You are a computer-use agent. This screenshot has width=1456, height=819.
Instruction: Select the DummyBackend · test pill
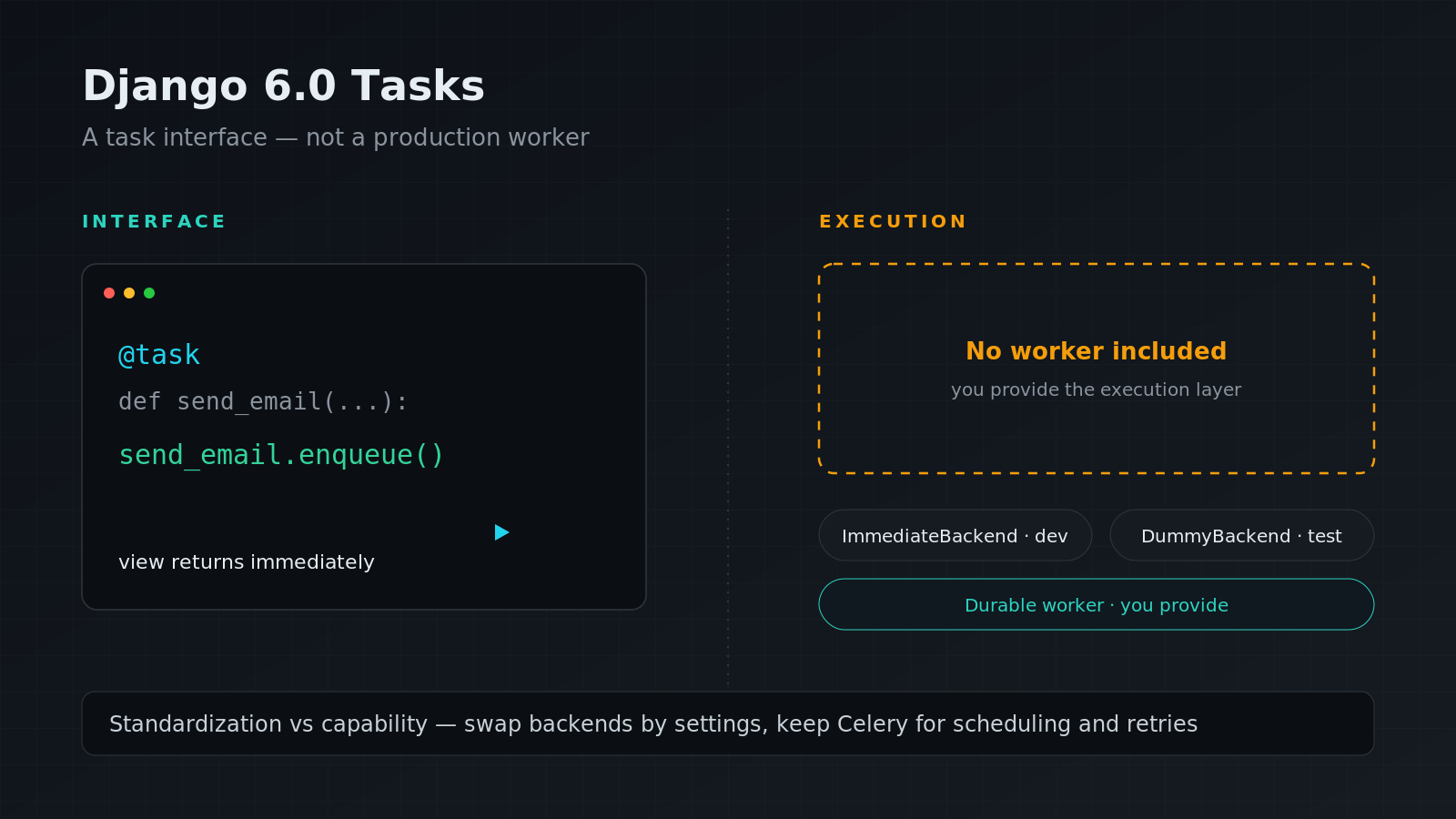tap(1242, 535)
